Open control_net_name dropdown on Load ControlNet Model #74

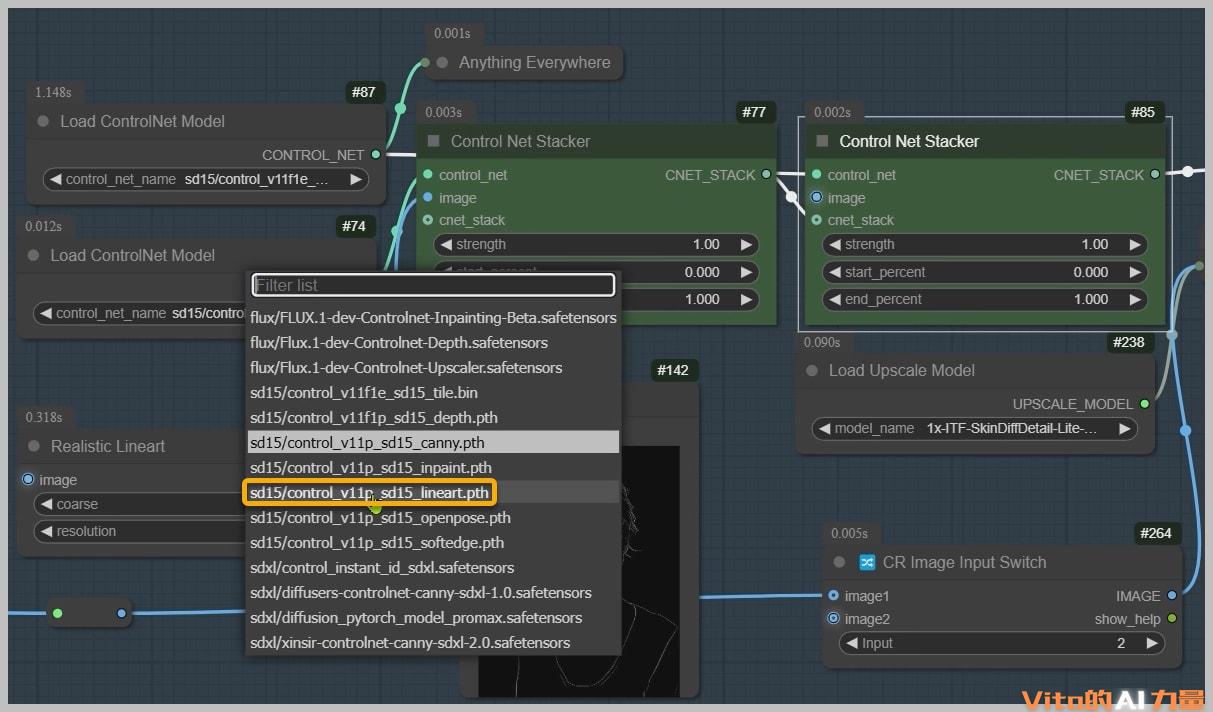(x=140, y=313)
